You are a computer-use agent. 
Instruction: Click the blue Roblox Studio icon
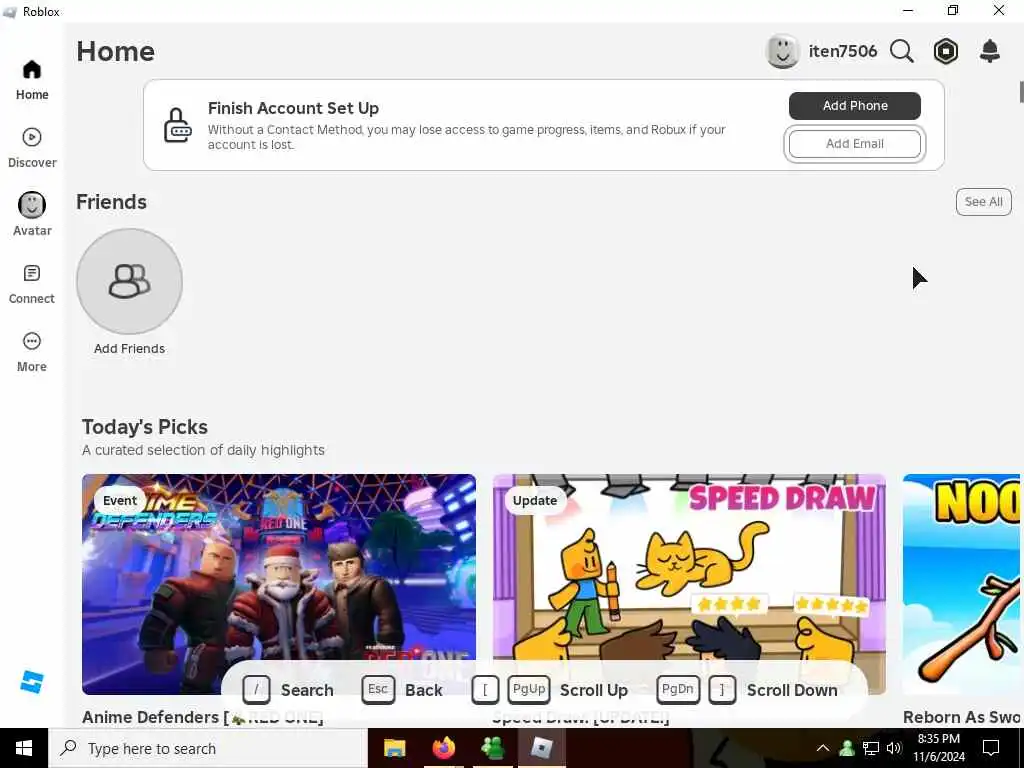coord(32,682)
